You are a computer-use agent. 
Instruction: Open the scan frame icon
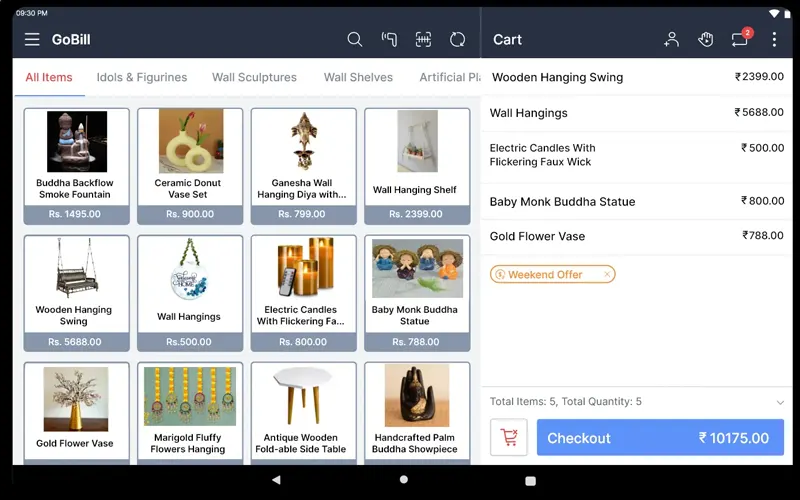click(x=423, y=39)
